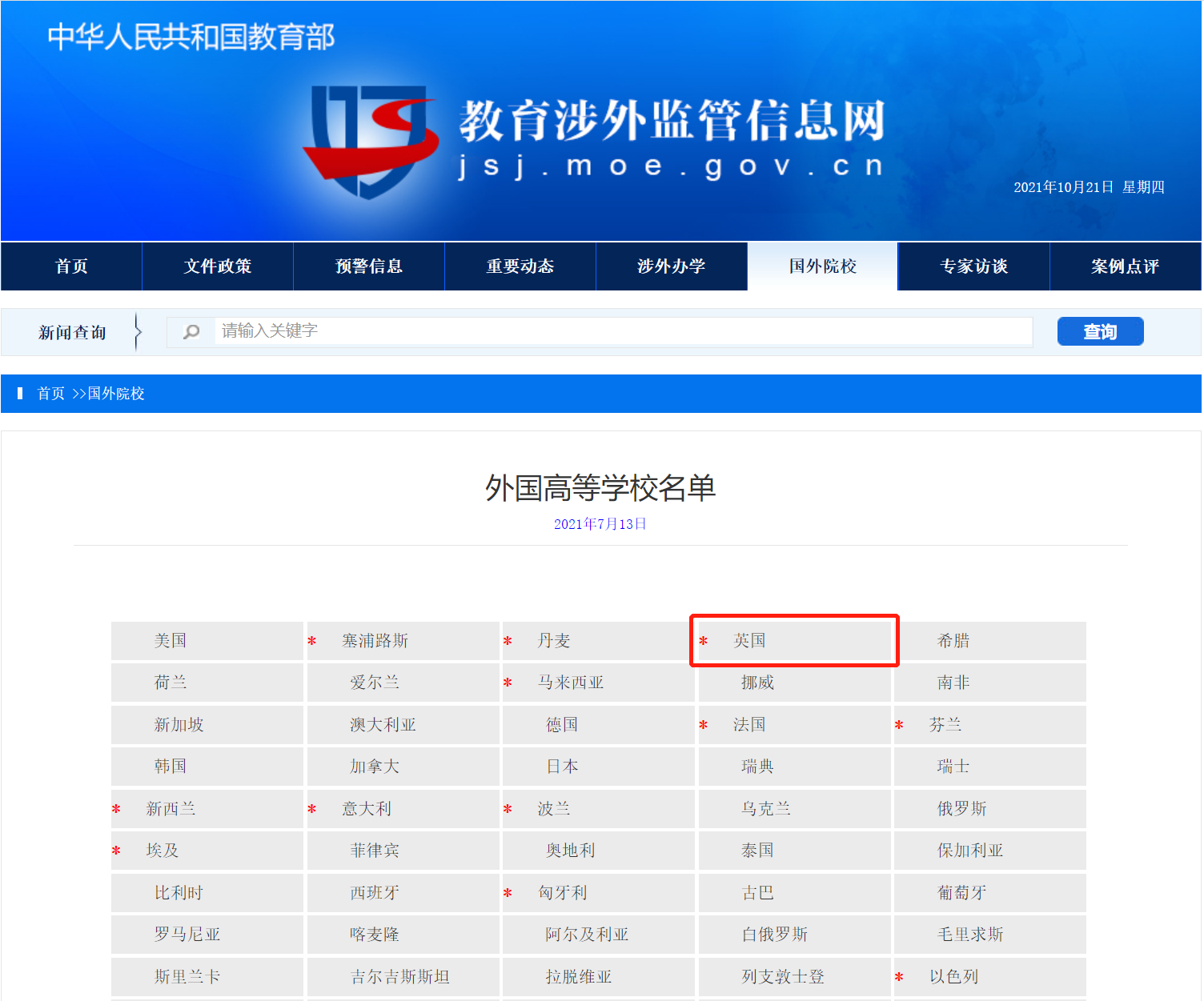Viewport: 1204px width, 1001px height.
Task: Choose 喀麦隆 from the country table
Action: point(375,935)
